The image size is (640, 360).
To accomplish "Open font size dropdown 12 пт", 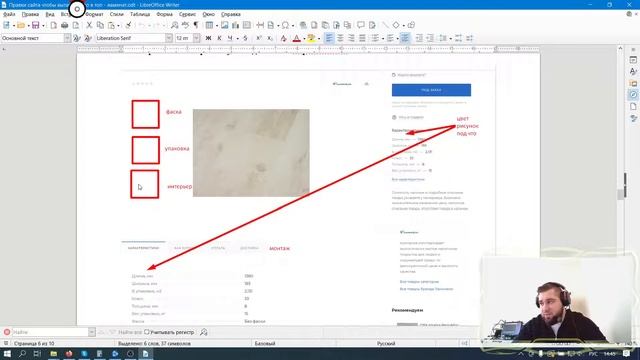I will 196,38.
